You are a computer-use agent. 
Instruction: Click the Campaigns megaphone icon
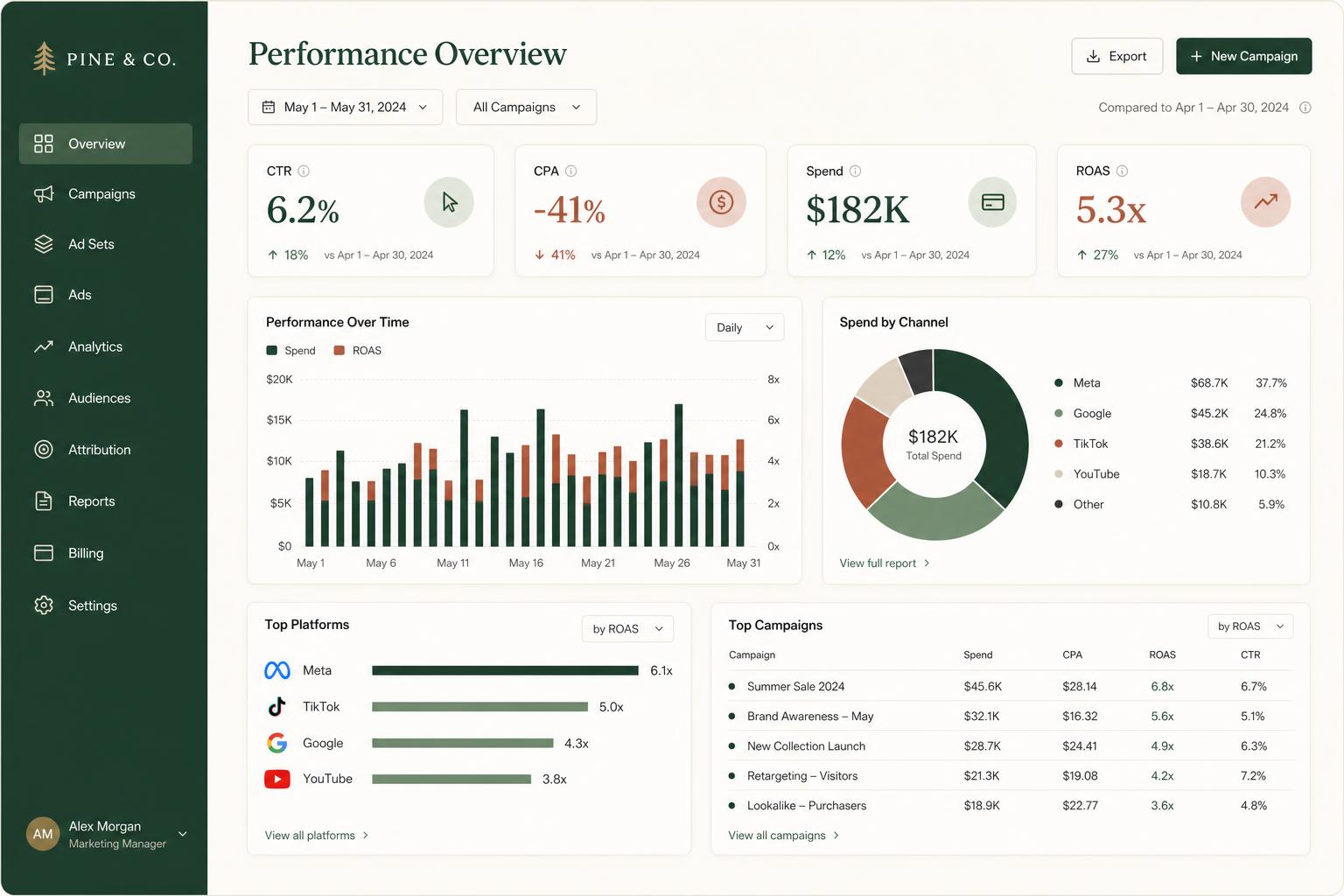click(44, 193)
